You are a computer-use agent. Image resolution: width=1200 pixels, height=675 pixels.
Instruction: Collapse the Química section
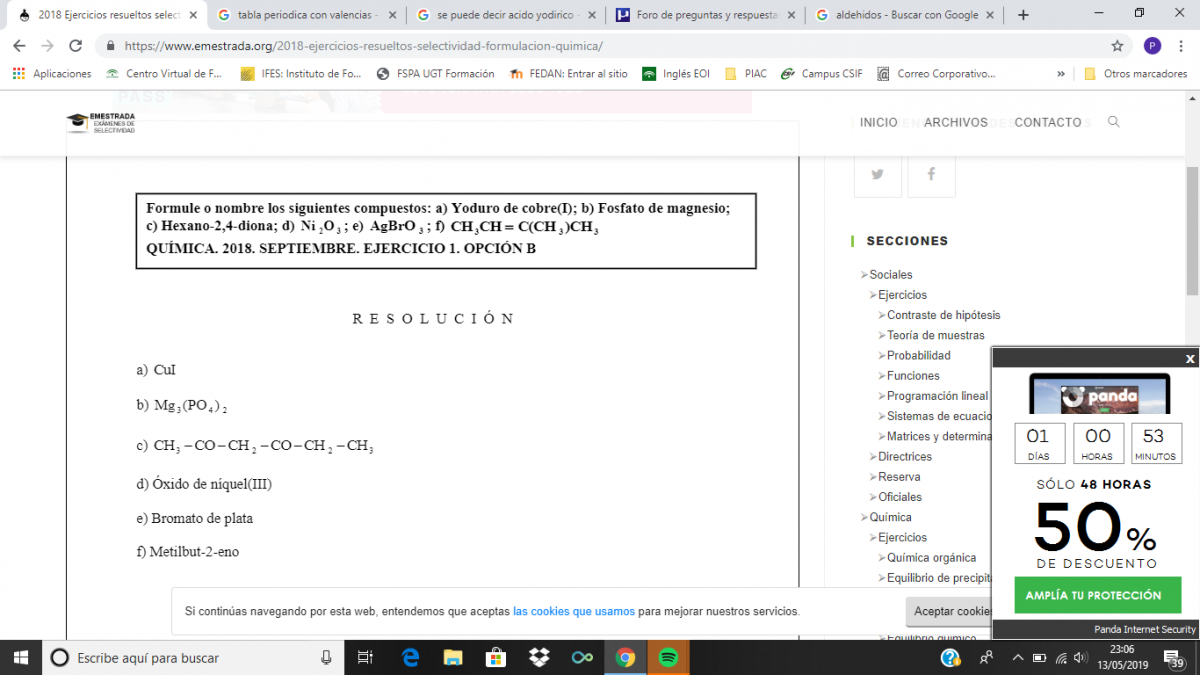tap(864, 518)
